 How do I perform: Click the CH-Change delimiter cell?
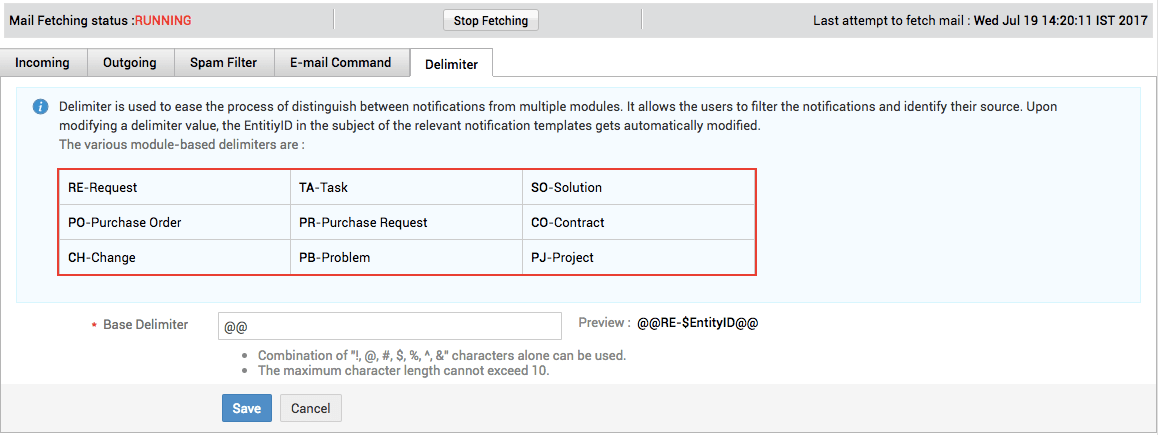[174, 258]
